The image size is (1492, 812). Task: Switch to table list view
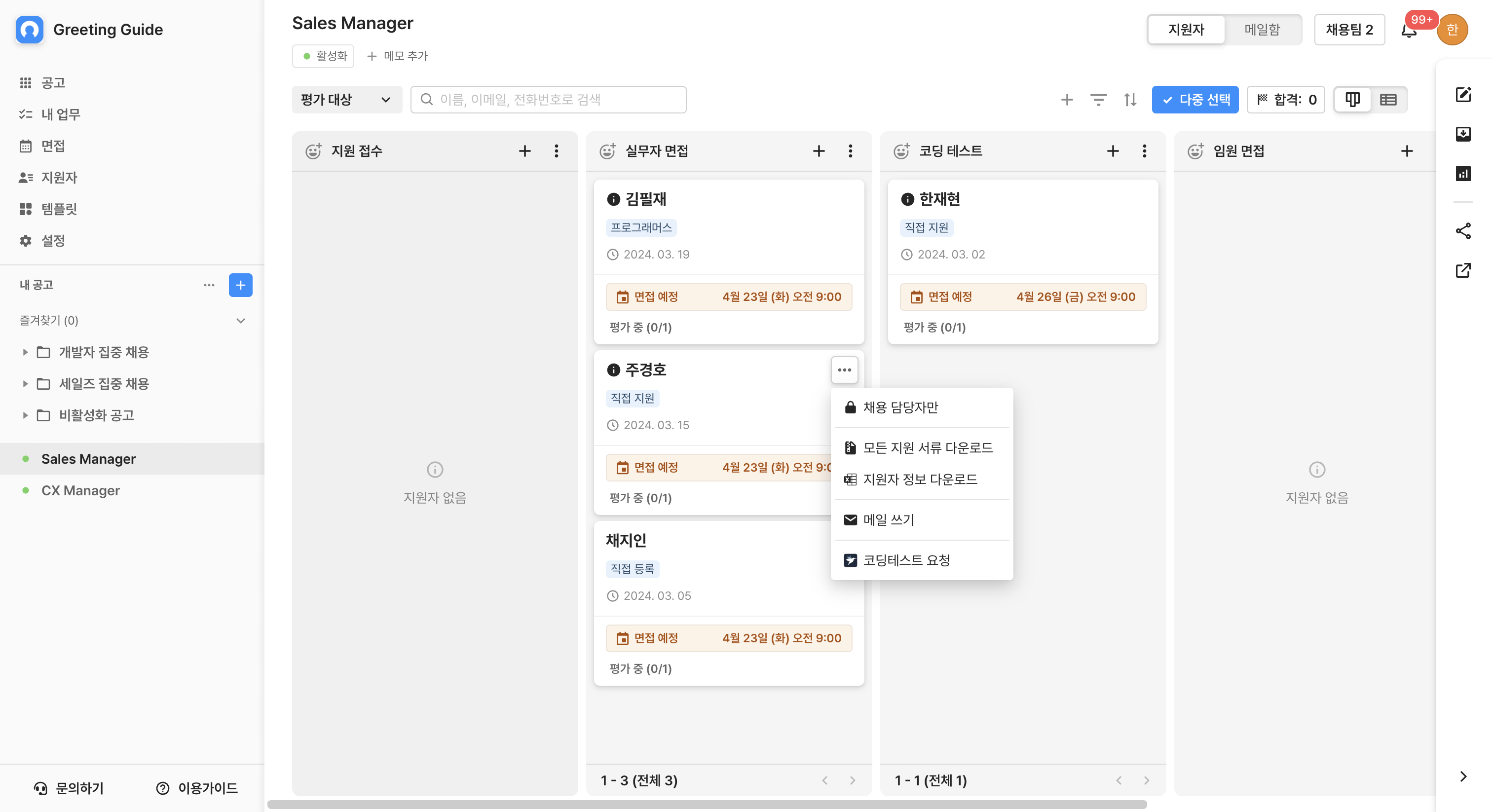click(1388, 100)
